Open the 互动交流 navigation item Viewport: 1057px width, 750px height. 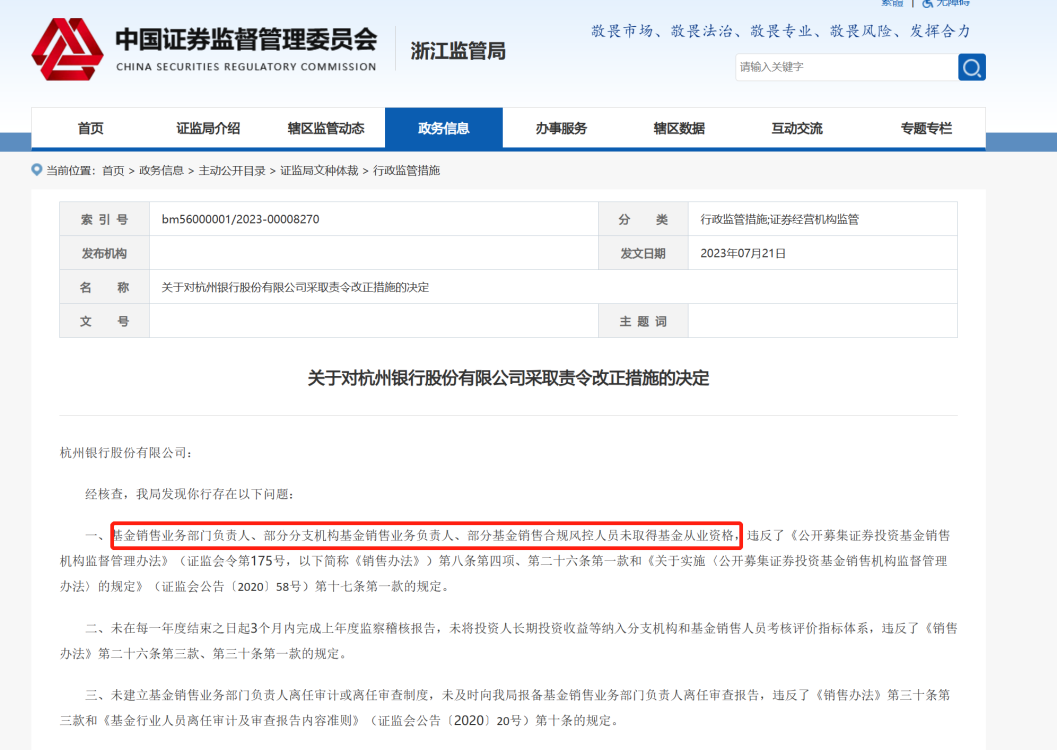[x=795, y=128]
